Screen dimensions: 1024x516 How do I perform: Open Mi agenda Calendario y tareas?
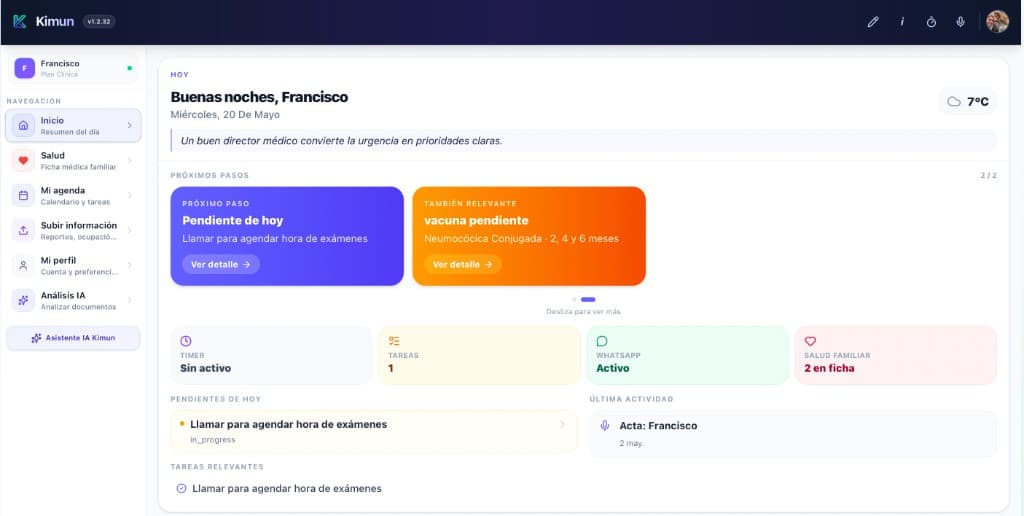pos(73,195)
